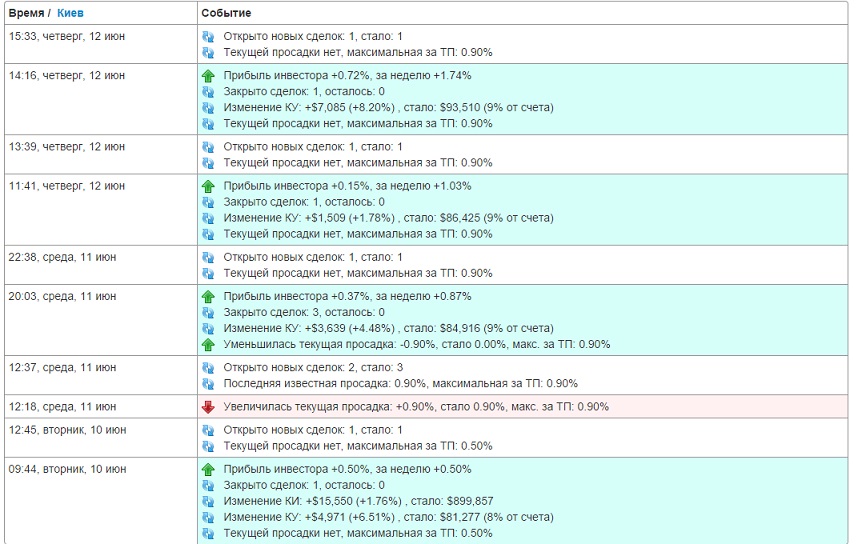858x544 pixels.
Task: Click text максимальная за ТП: 0.50% in 12:45 row
Action: coord(420,446)
